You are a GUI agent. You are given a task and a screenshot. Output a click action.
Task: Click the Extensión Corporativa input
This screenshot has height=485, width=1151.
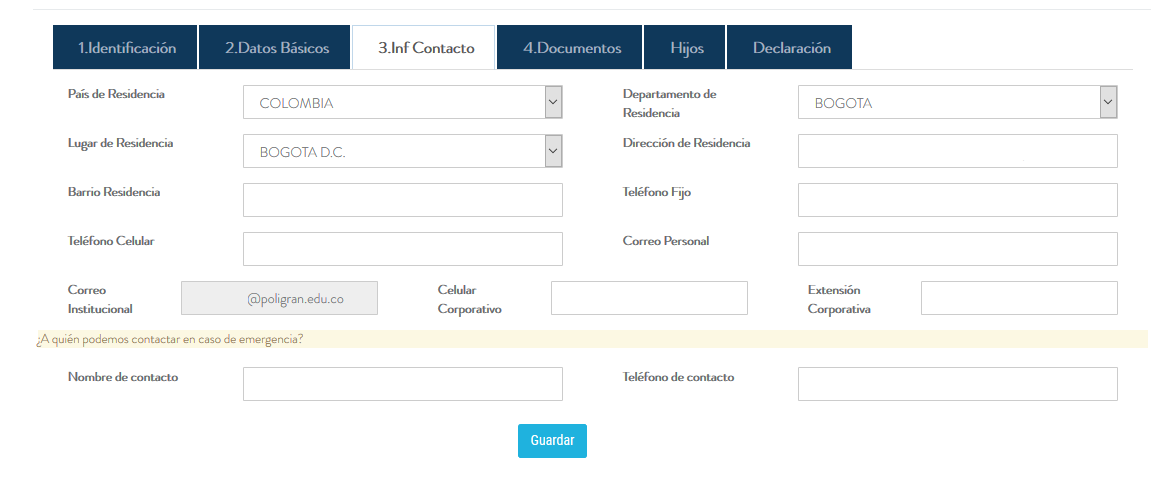pos(1018,298)
